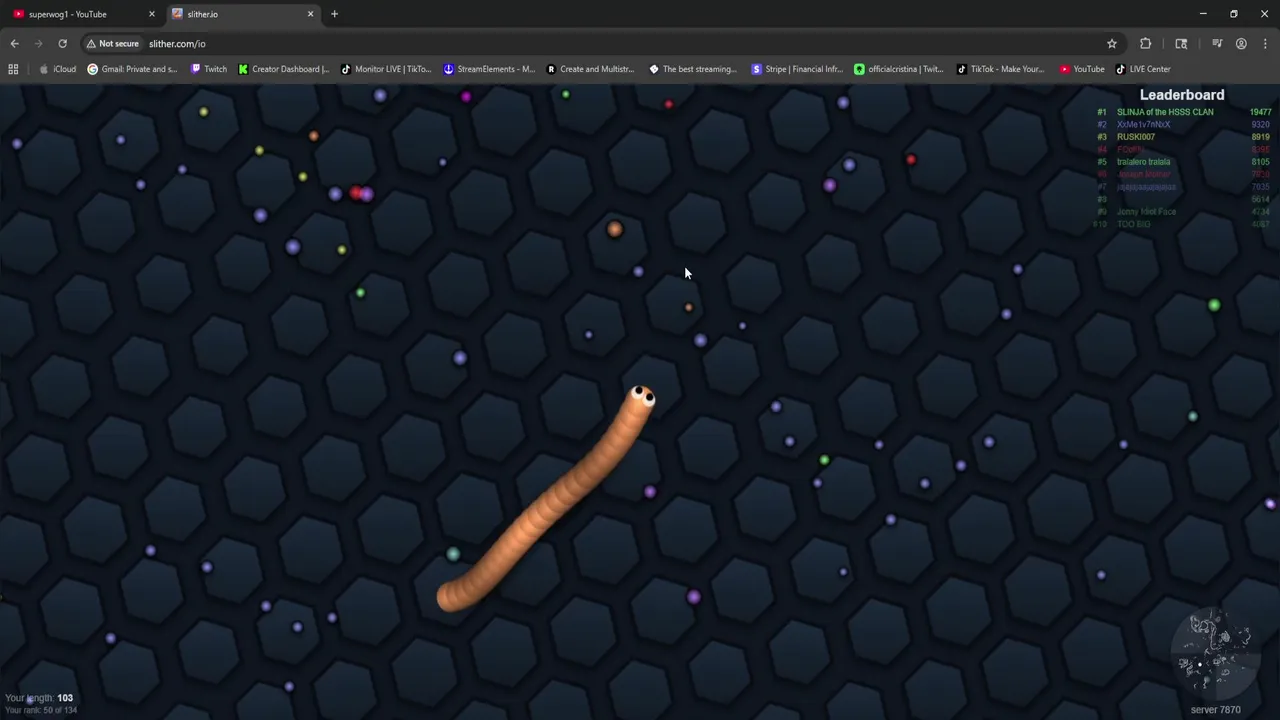Click the top score 19477
The image size is (1280, 720).
click(1260, 112)
